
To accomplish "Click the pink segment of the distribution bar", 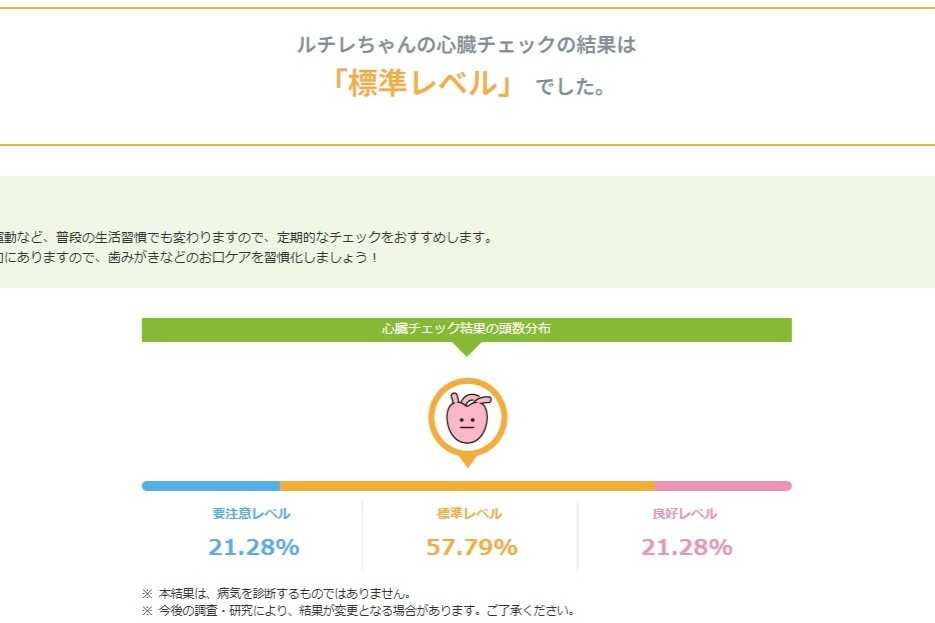I will [722, 486].
